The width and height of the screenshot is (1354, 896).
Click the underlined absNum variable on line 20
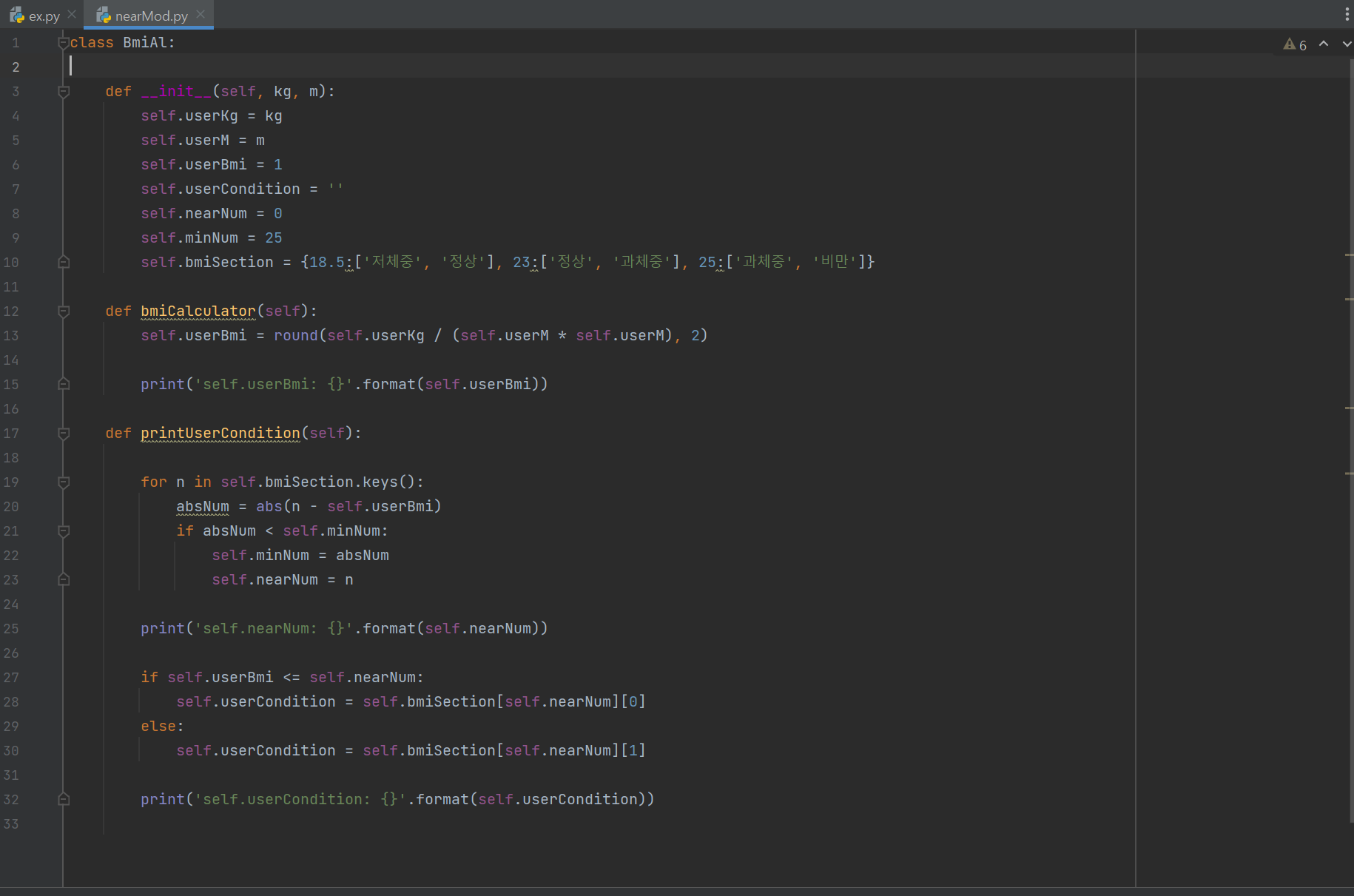coord(203,507)
